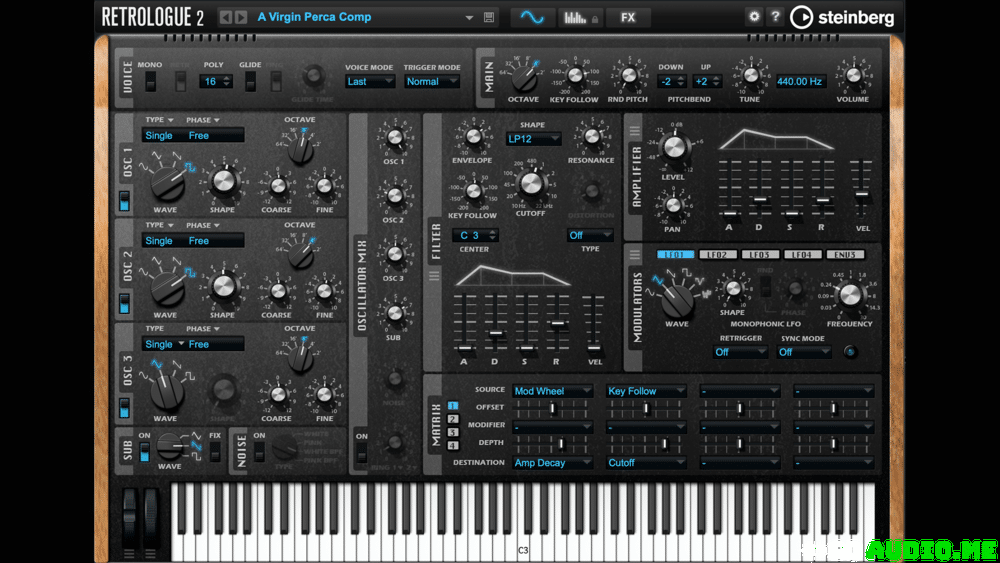Open the distortion Type dropdown showing Off

(x=590, y=235)
